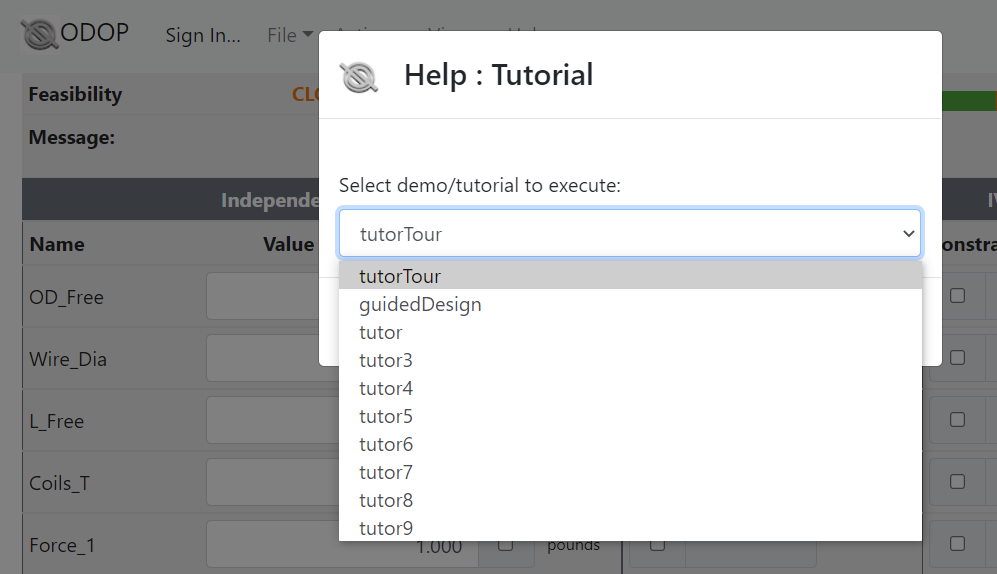This screenshot has width=997, height=574.
Task: Open the tutorial selection combo box
Action: coord(630,234)
